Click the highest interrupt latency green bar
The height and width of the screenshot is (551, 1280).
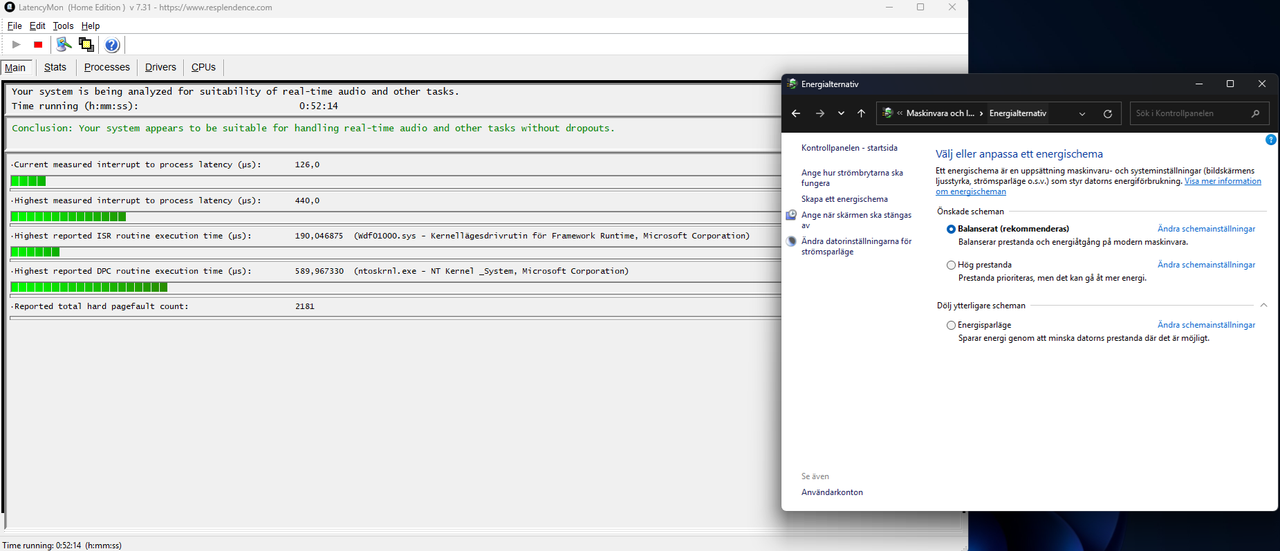pyautogui.click(x=68, y=216)
